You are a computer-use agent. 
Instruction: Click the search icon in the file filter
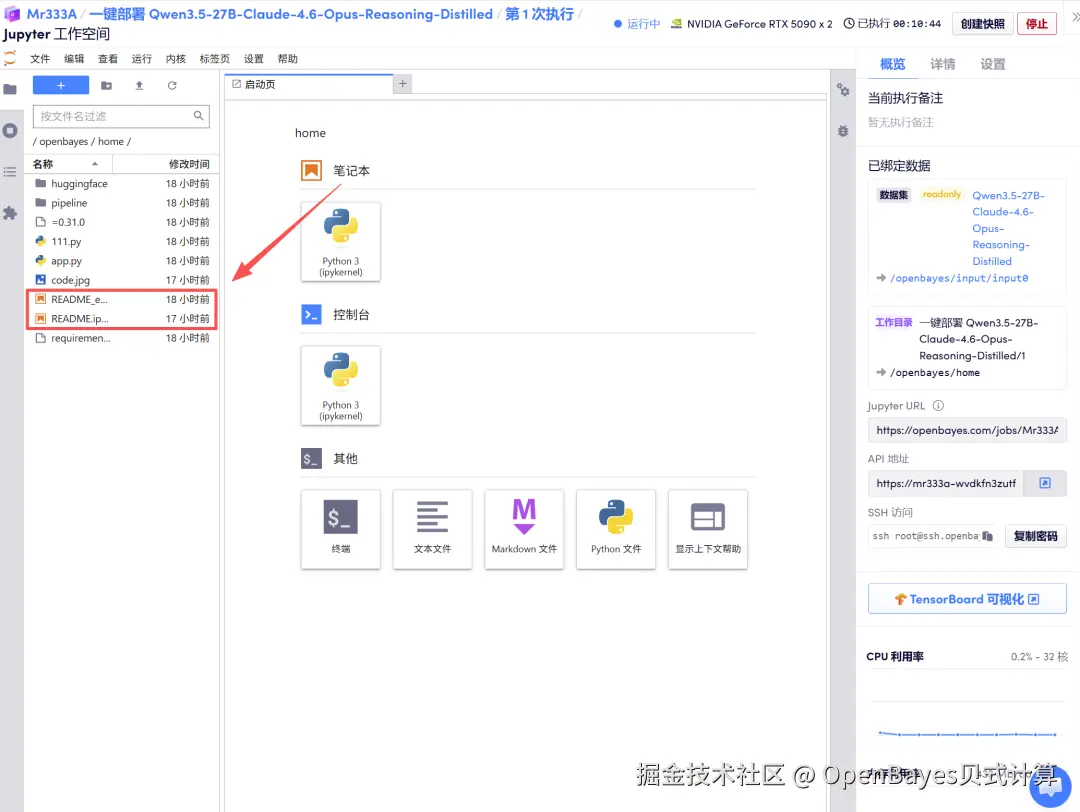tap(198, 116)
